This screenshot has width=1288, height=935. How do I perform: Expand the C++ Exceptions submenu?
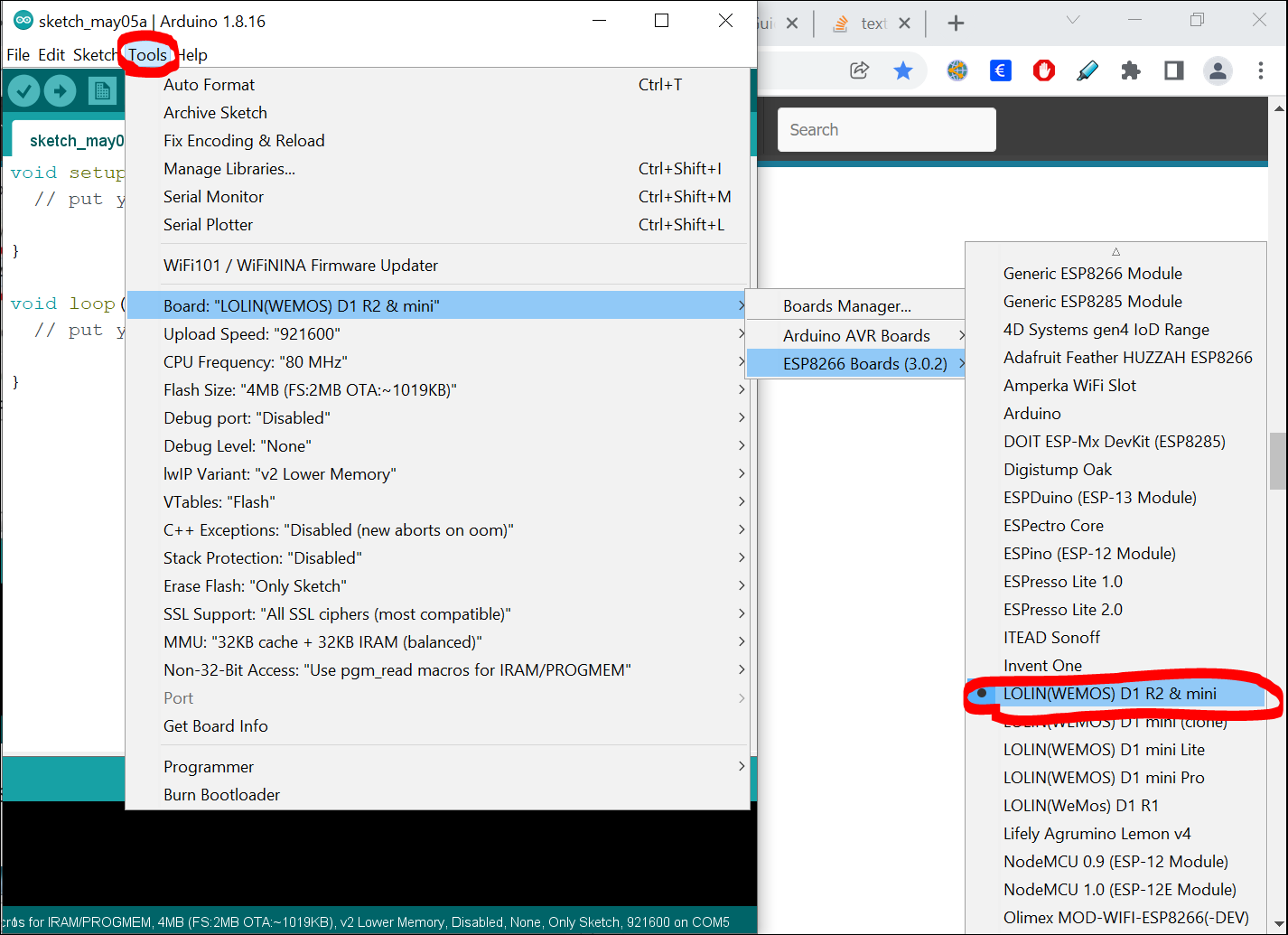pos(437,529)
